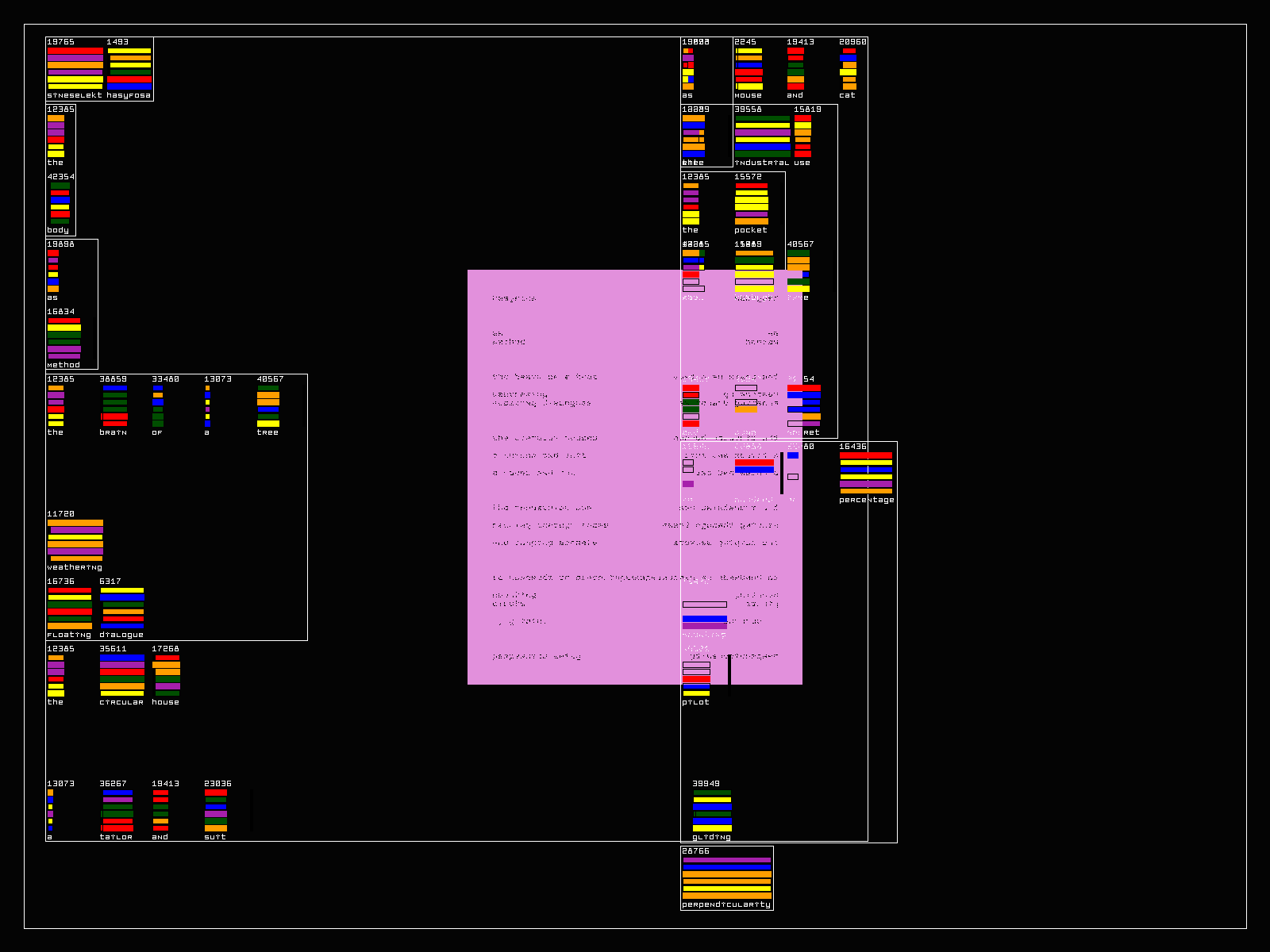
Task: Select the 'hasyfosa' word glyph
Action: [x=129, y=68]
